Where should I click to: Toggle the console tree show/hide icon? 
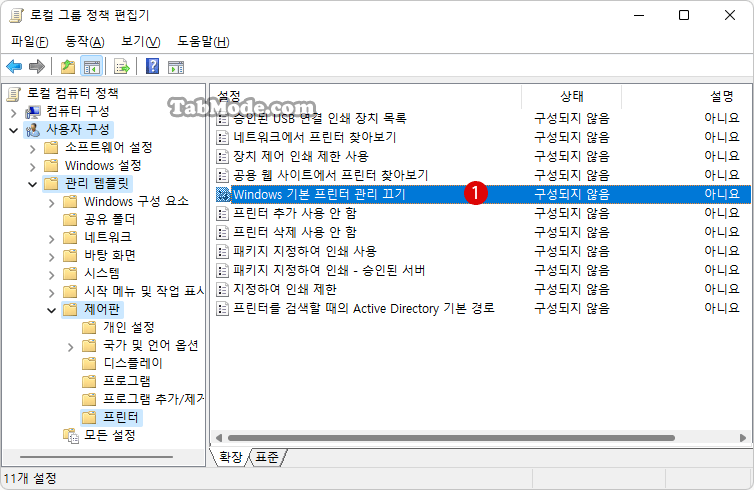pos(91,66)
